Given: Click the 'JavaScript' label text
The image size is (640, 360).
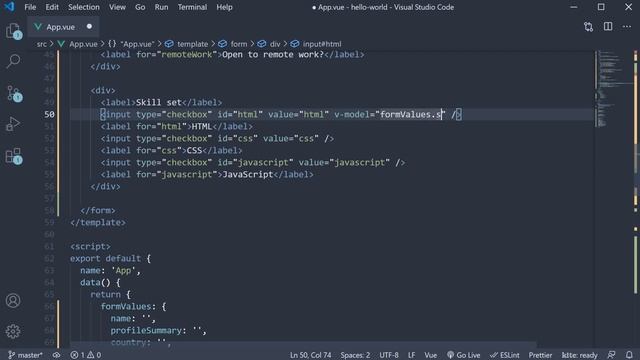Looking at the screenshot, I should click(x=248, y=175).
